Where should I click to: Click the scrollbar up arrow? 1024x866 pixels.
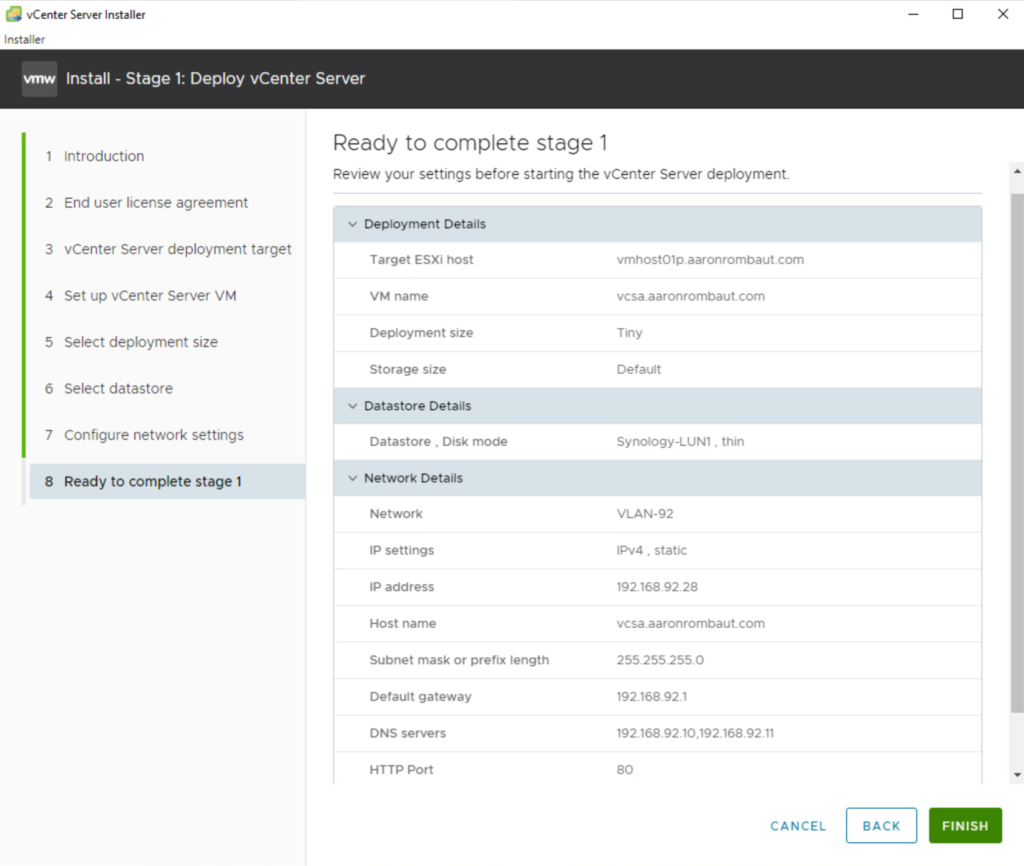click(1017, 172)
